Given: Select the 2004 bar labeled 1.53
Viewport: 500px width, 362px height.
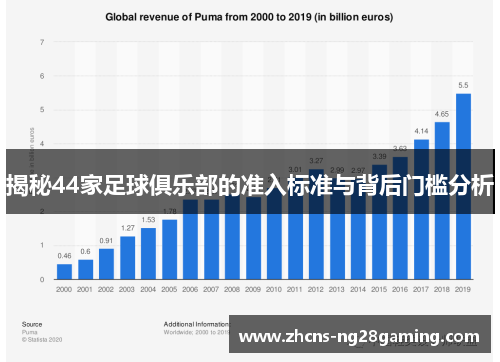Looking at the screenshot, I should (x=148, y=254).
